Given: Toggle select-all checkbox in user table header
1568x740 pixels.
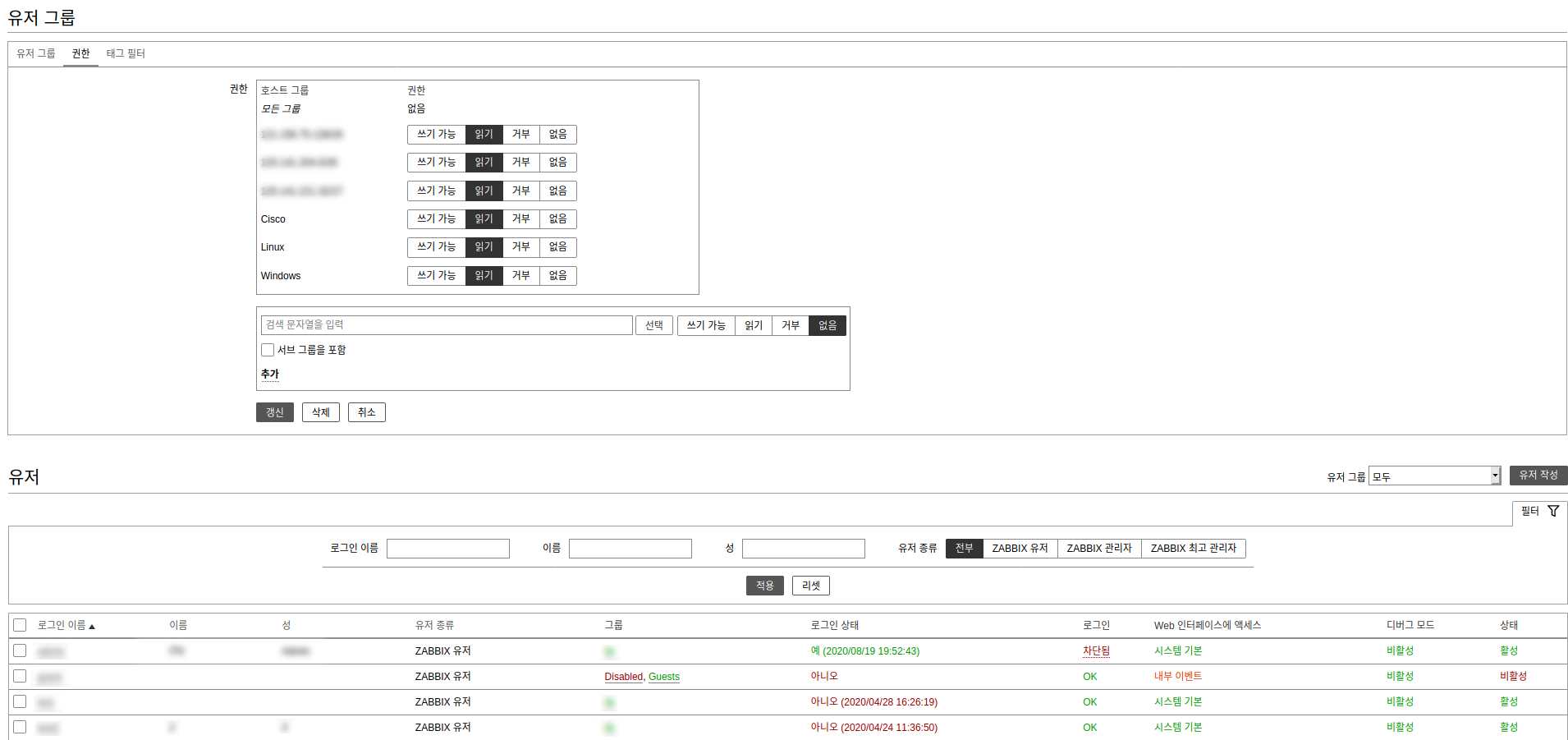Looking at the screenshot, I should pyautogui.click(x=20, y=626).
